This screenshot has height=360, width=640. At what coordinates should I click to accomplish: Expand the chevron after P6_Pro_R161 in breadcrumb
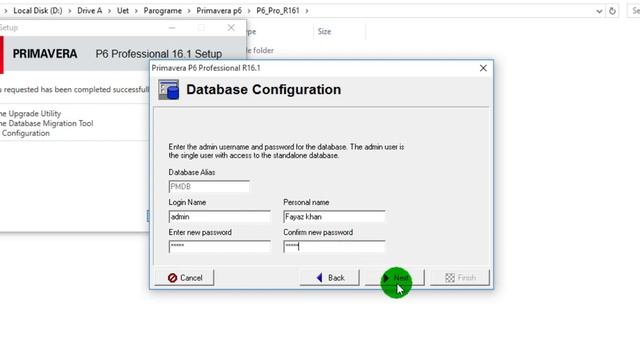click(307, 11)
